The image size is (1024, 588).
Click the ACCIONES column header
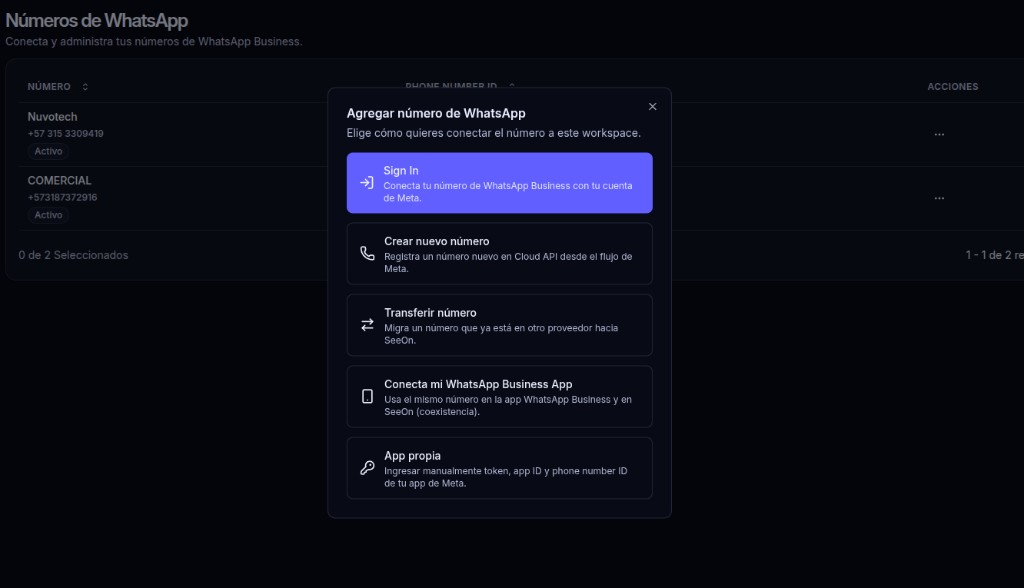tap(953, 86)
